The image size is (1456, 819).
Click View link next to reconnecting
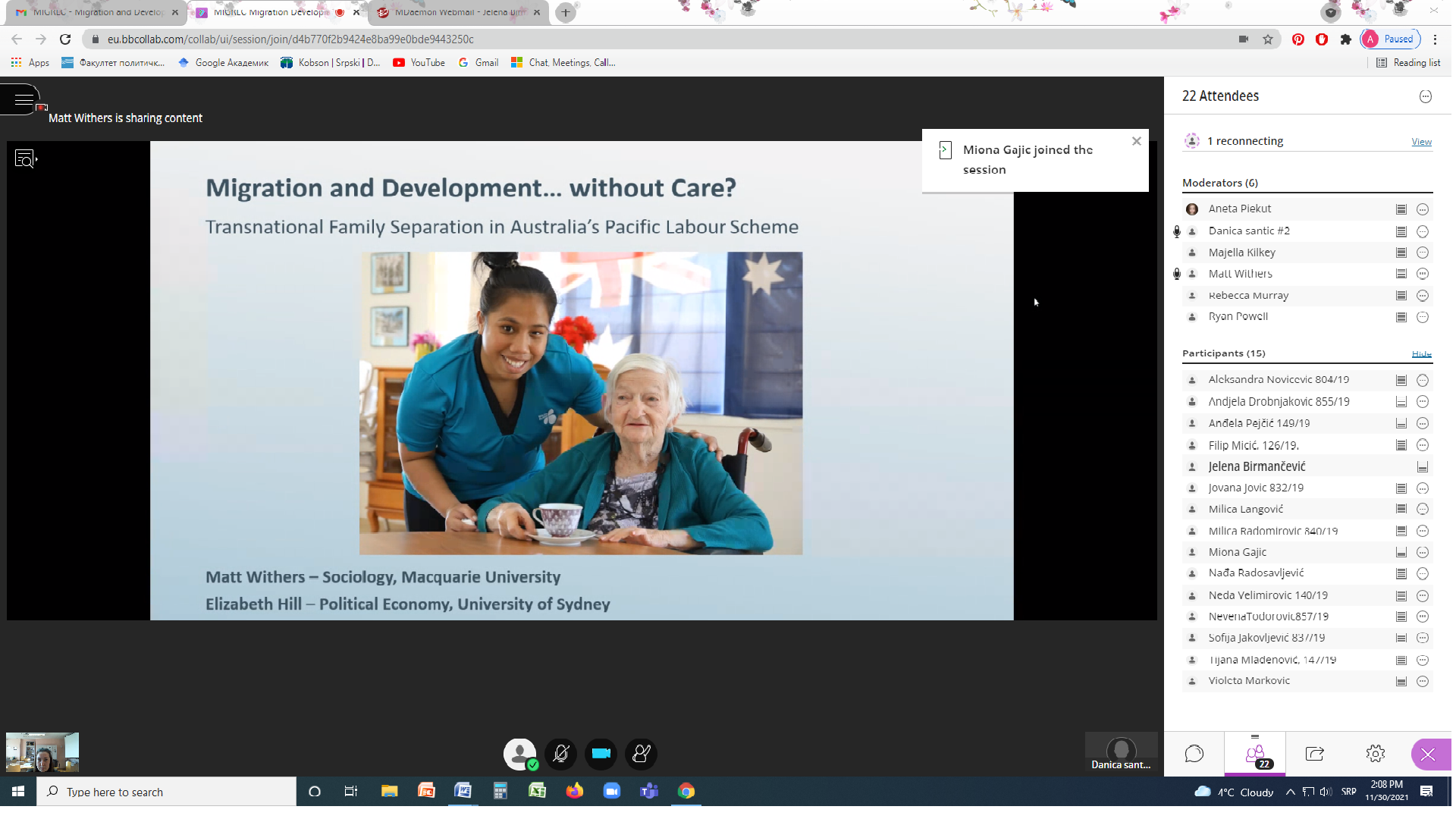(x=1421, y=142)
